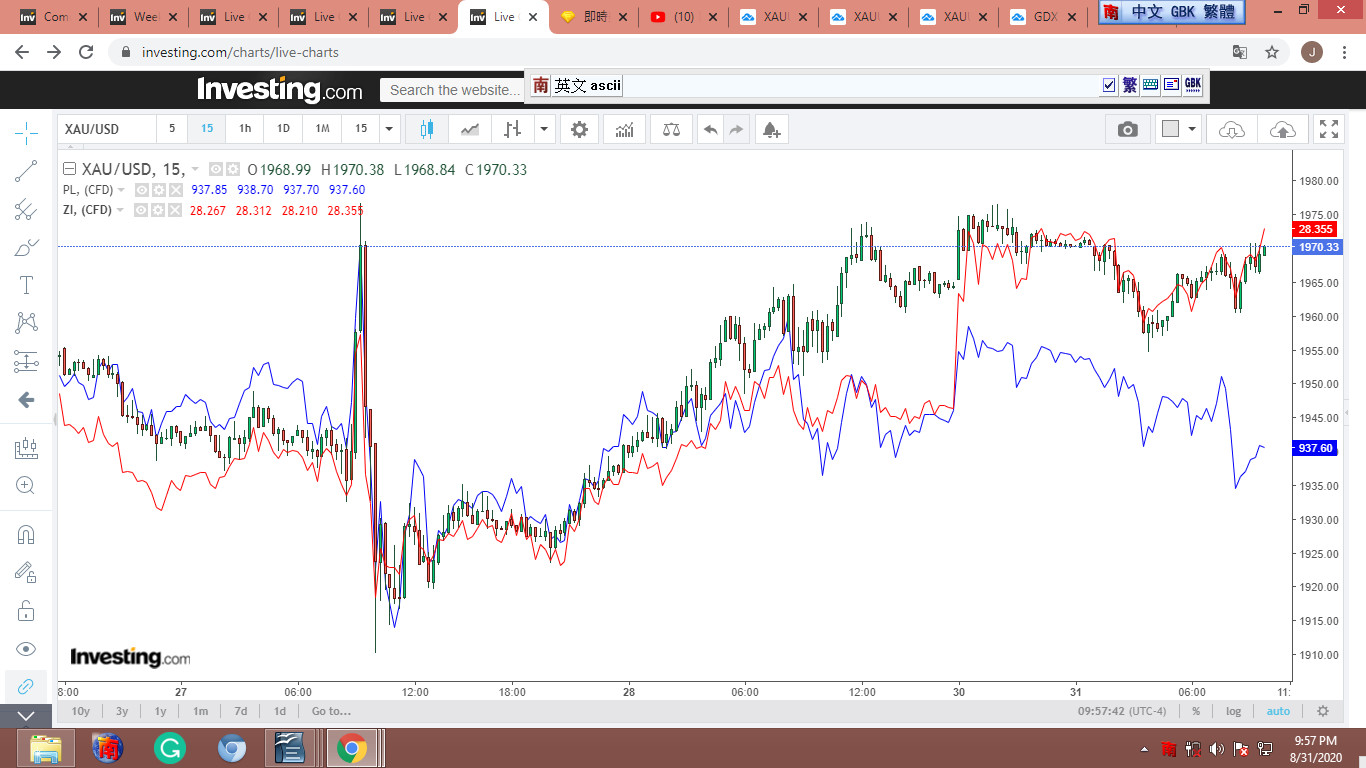
Task: Expand the timeframe interval dropdown arrow
Action: (x=390, y=129)
